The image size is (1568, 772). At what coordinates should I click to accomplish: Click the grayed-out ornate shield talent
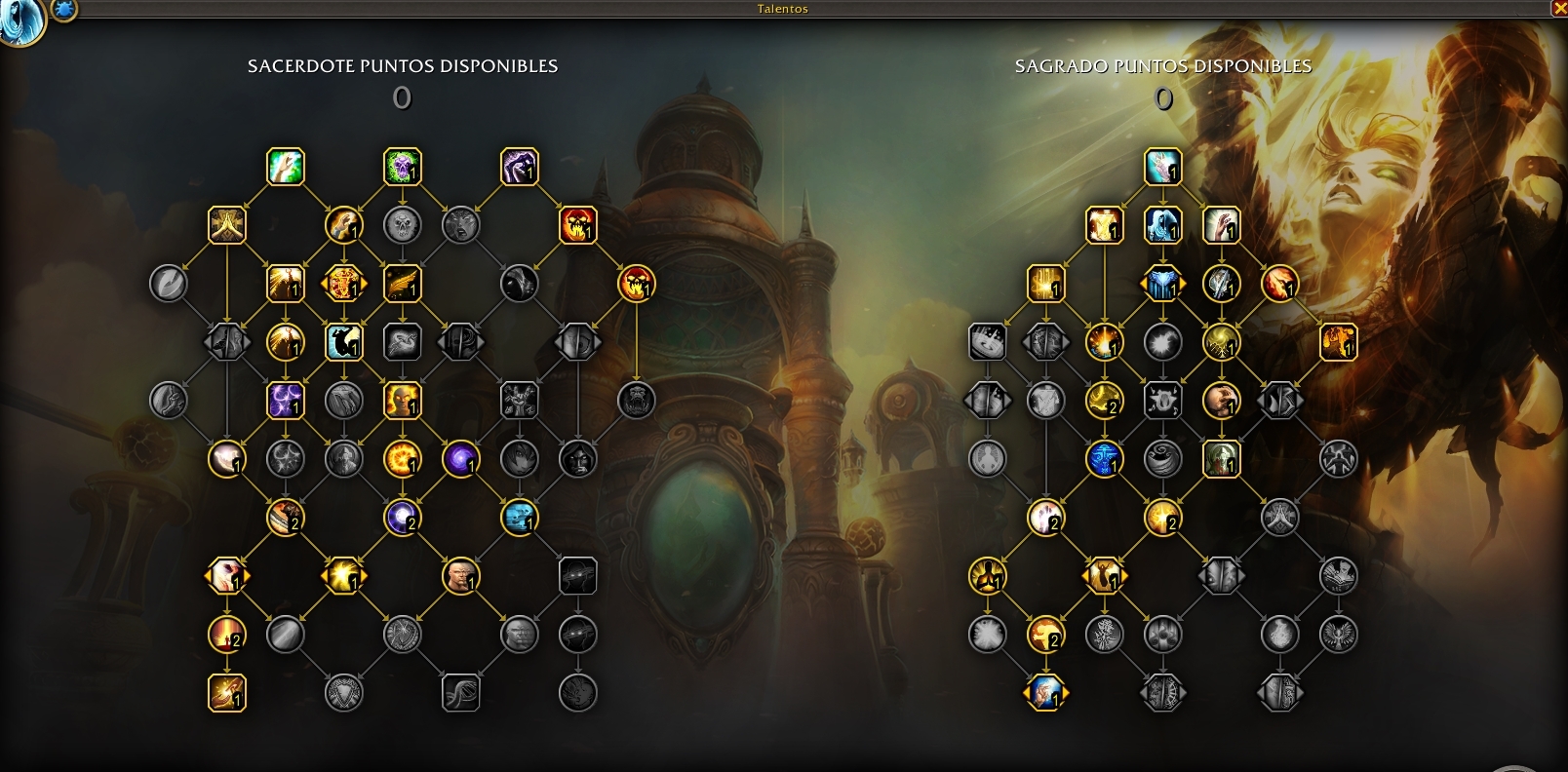[344, 693]
